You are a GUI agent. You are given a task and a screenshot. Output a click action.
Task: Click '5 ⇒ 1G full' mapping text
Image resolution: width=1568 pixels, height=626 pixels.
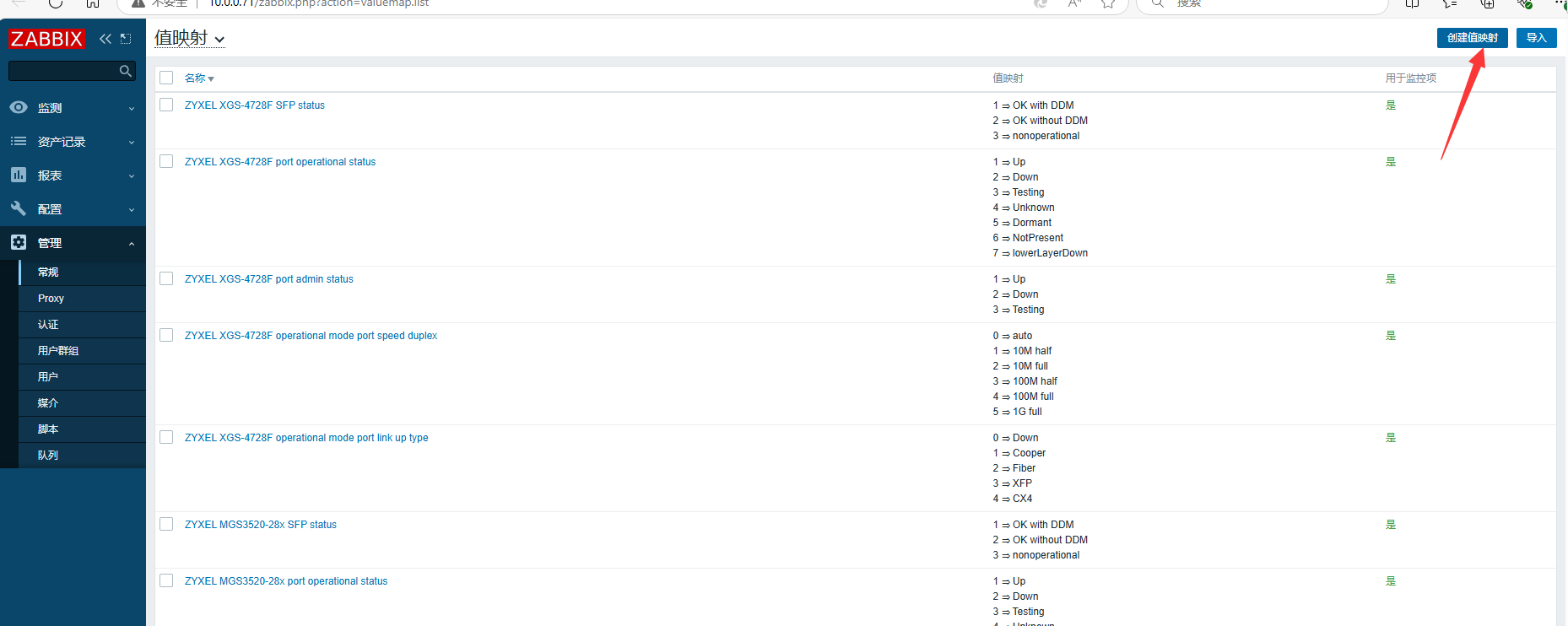[1017, 412]
